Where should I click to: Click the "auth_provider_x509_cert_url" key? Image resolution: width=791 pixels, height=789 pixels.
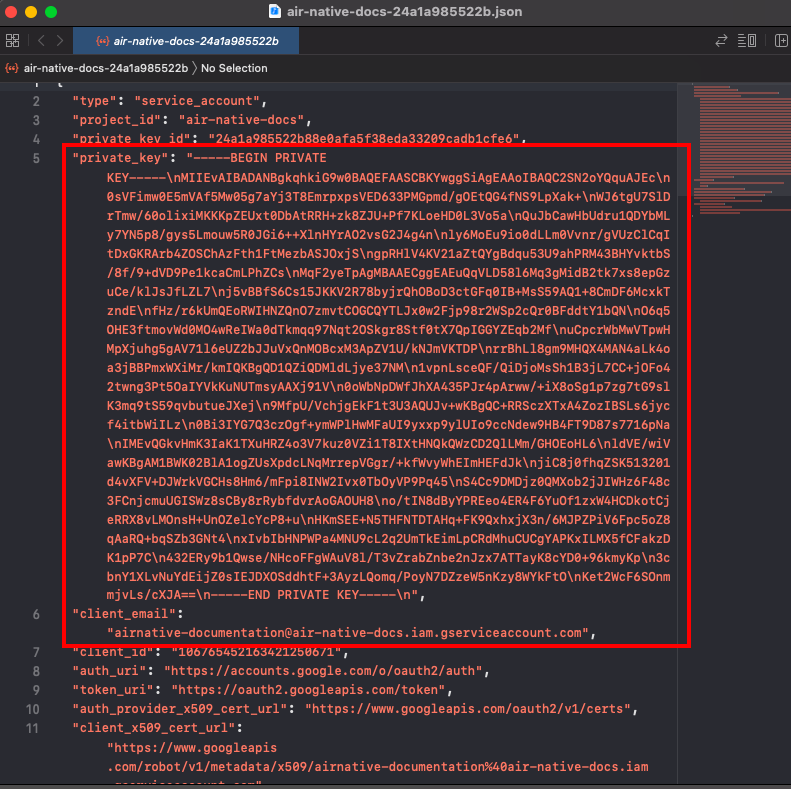(x=180, y=709)
